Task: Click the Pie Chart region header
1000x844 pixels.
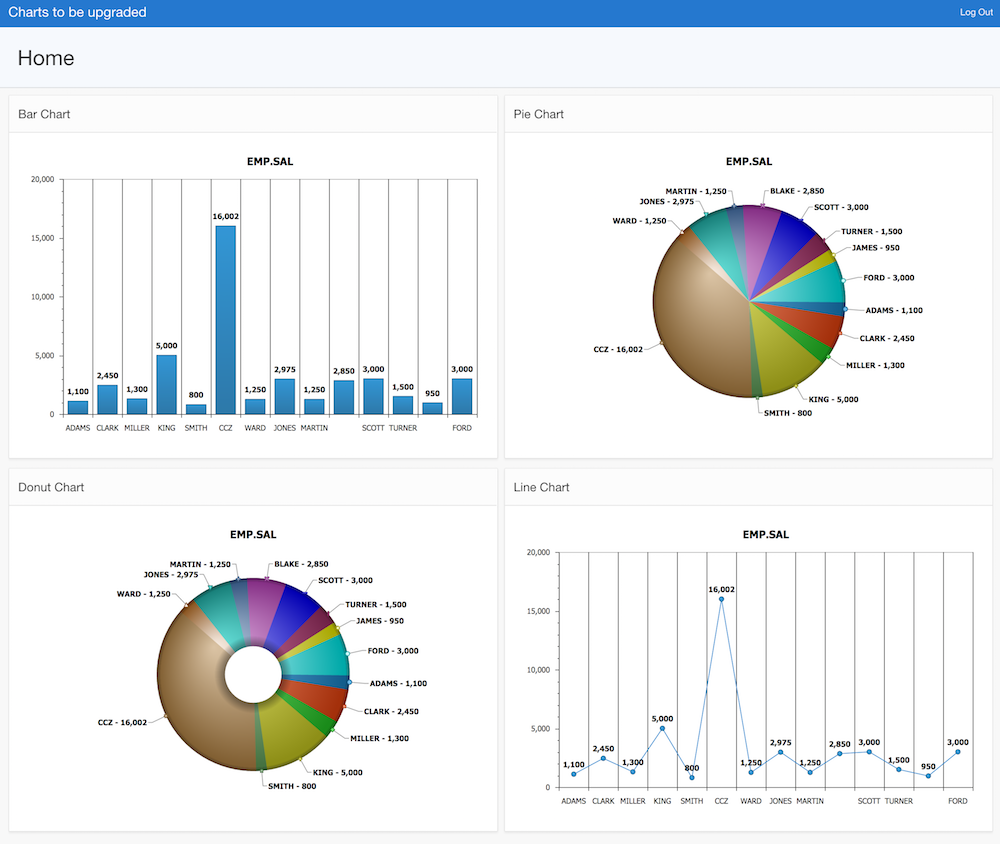Action: tap(538, 114)
